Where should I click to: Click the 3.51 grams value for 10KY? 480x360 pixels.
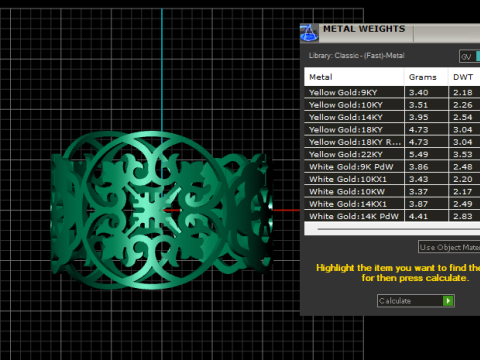coord(418,105)
